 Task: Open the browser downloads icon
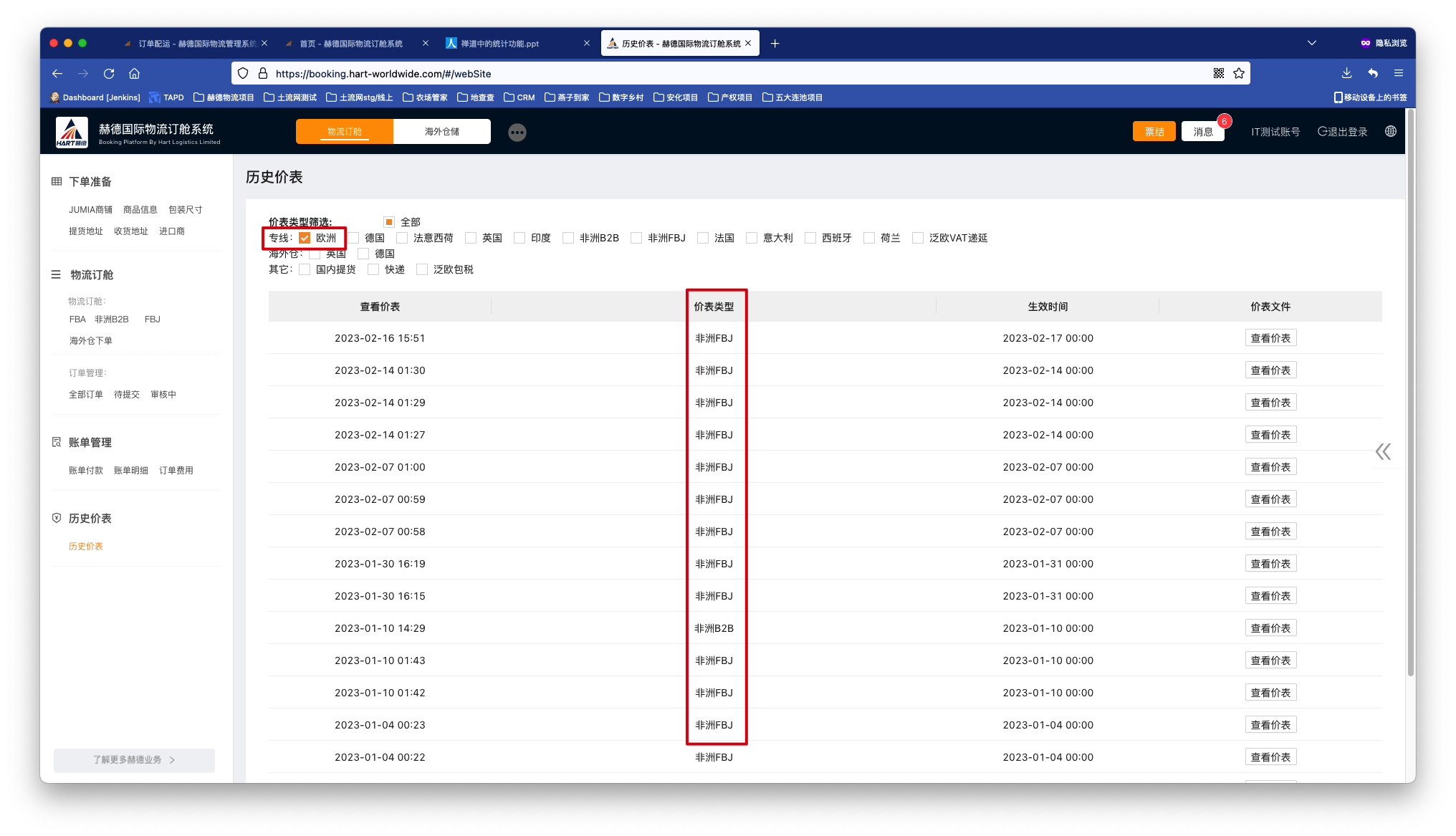tap(1346, 74)
